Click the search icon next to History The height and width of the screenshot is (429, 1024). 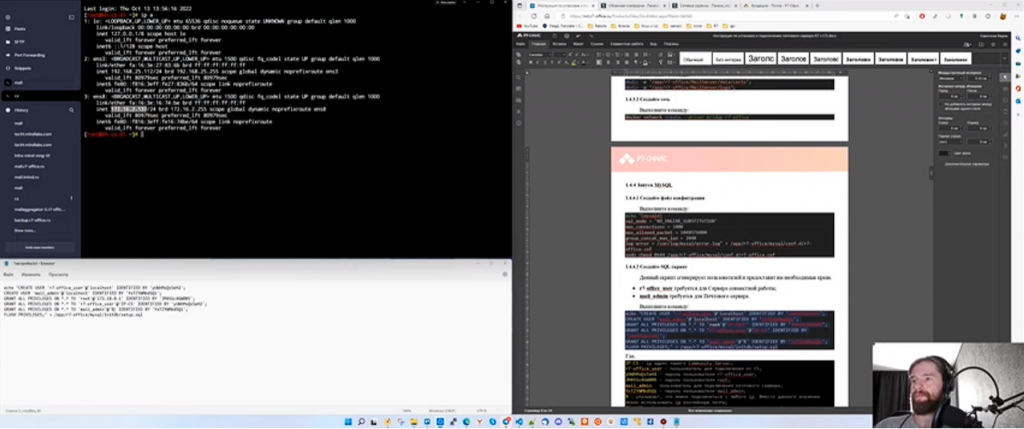tap(72, 110)
